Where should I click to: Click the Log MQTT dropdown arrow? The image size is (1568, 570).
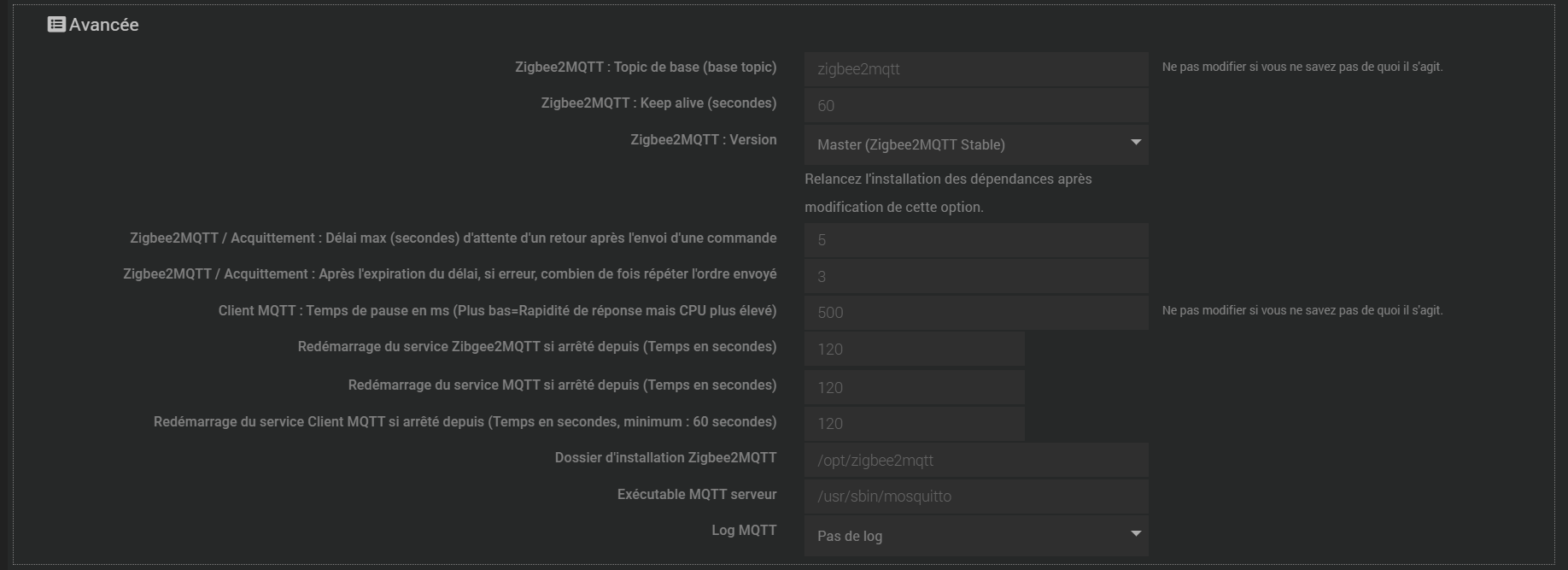tap(1136, 533)
